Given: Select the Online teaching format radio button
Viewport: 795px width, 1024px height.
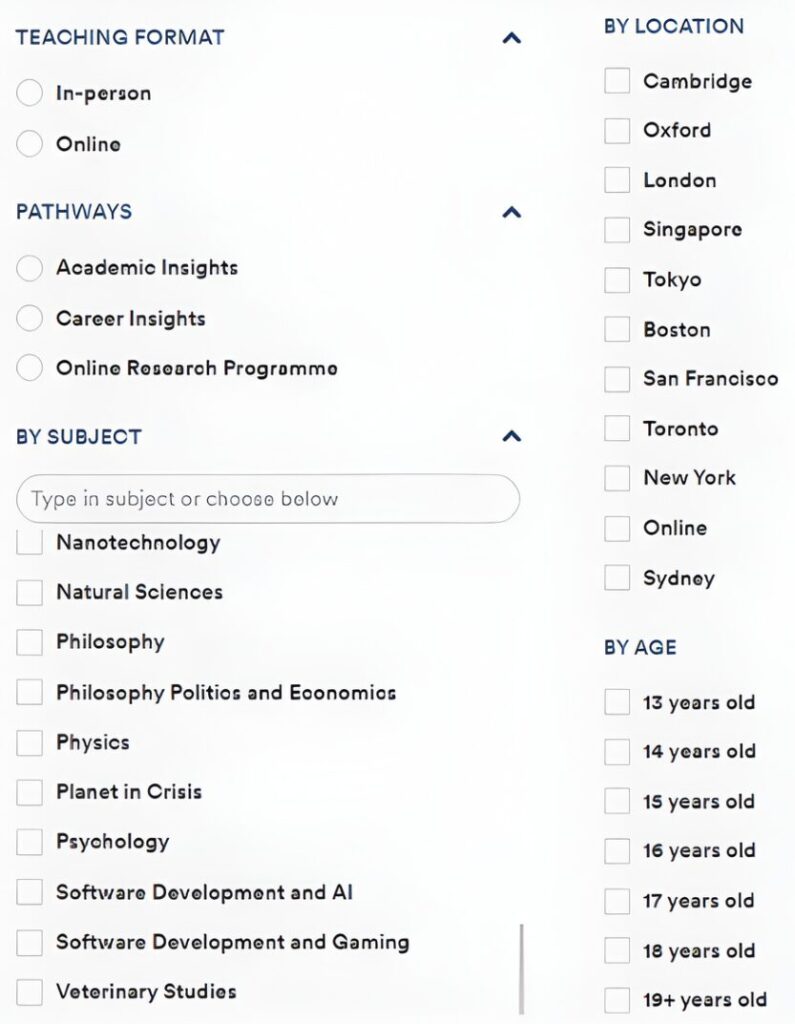Looking at the screenshot, I should [30, 144].
